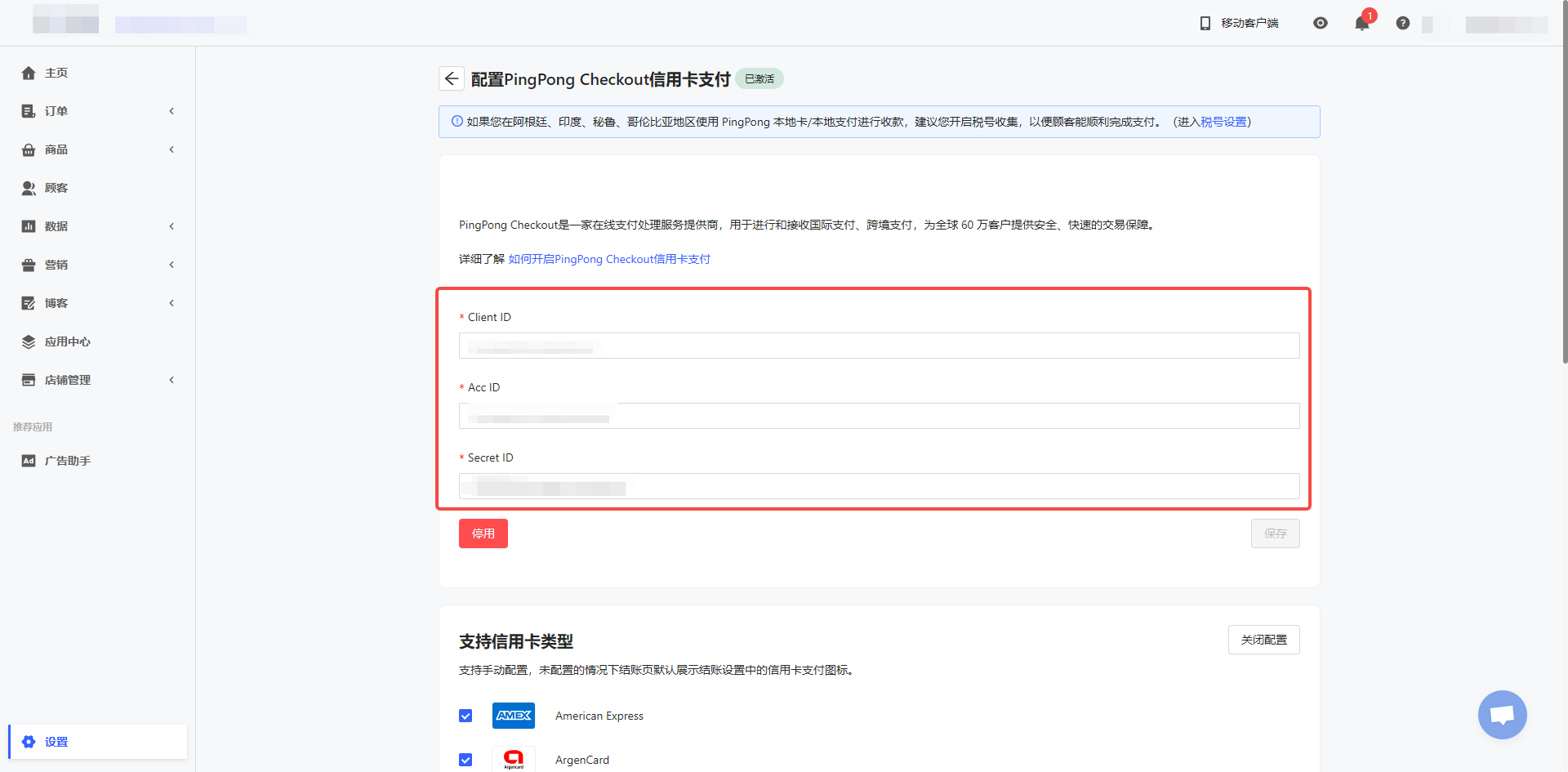
Task: Expand the 订单 submenu chevron
Action: click(171, 111)
